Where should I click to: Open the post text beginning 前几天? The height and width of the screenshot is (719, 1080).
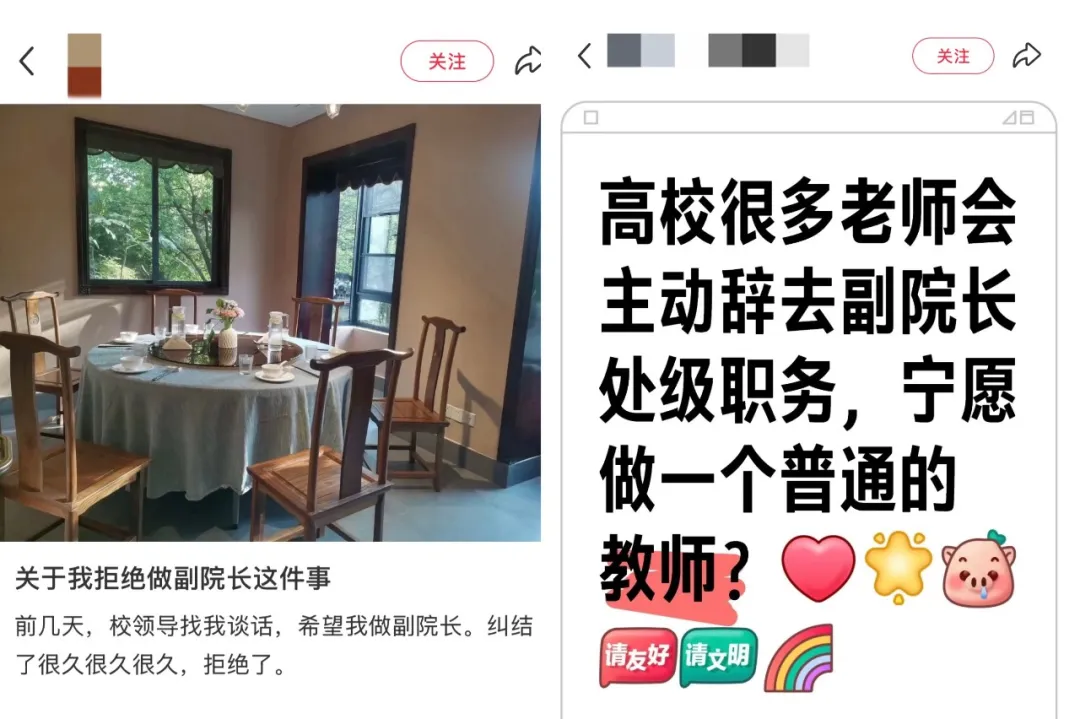coord(274,645)
